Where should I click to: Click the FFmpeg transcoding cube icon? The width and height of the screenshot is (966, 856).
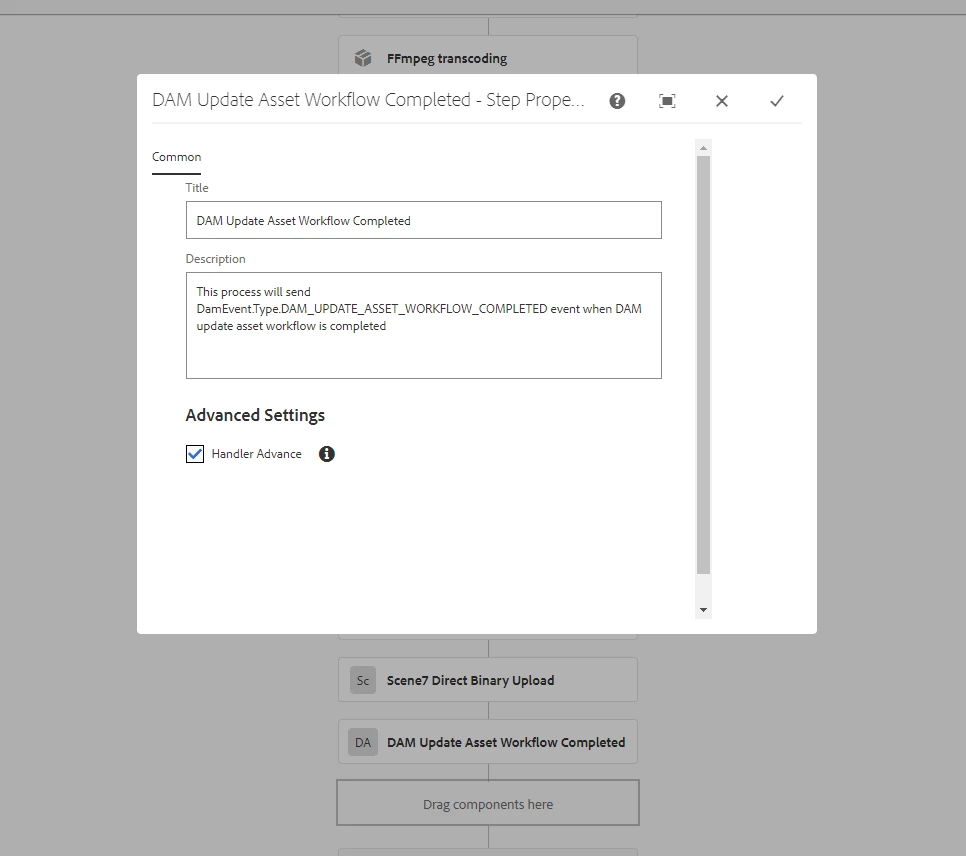click(363, 58)
